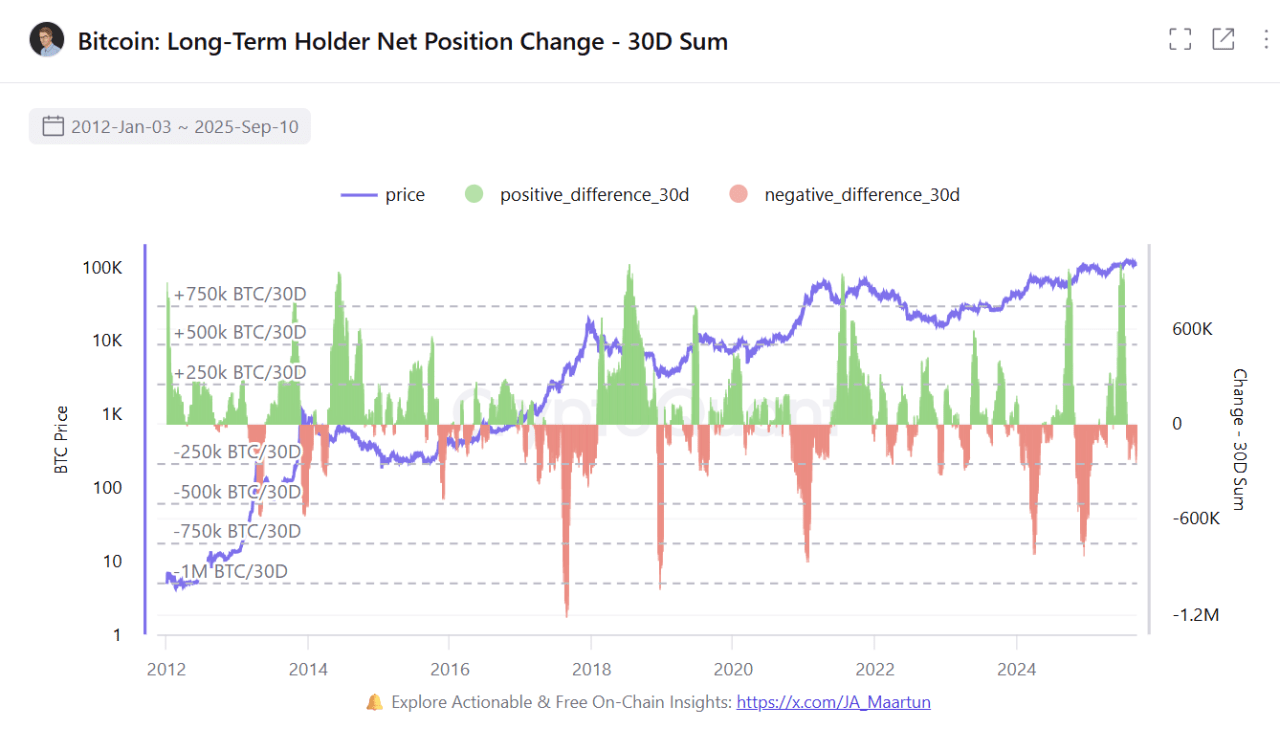
Task: Click the author profile avatar
Action: coord(47,41)
